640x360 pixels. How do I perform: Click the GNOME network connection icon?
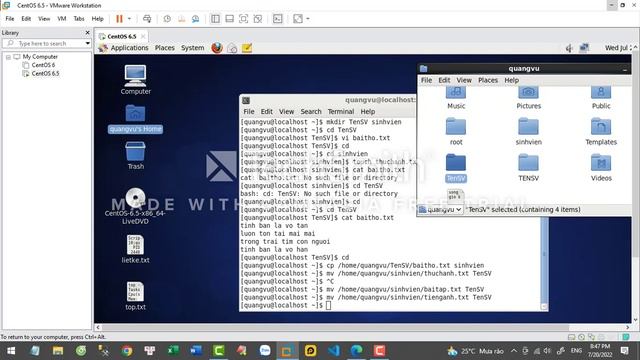point(584,48)
